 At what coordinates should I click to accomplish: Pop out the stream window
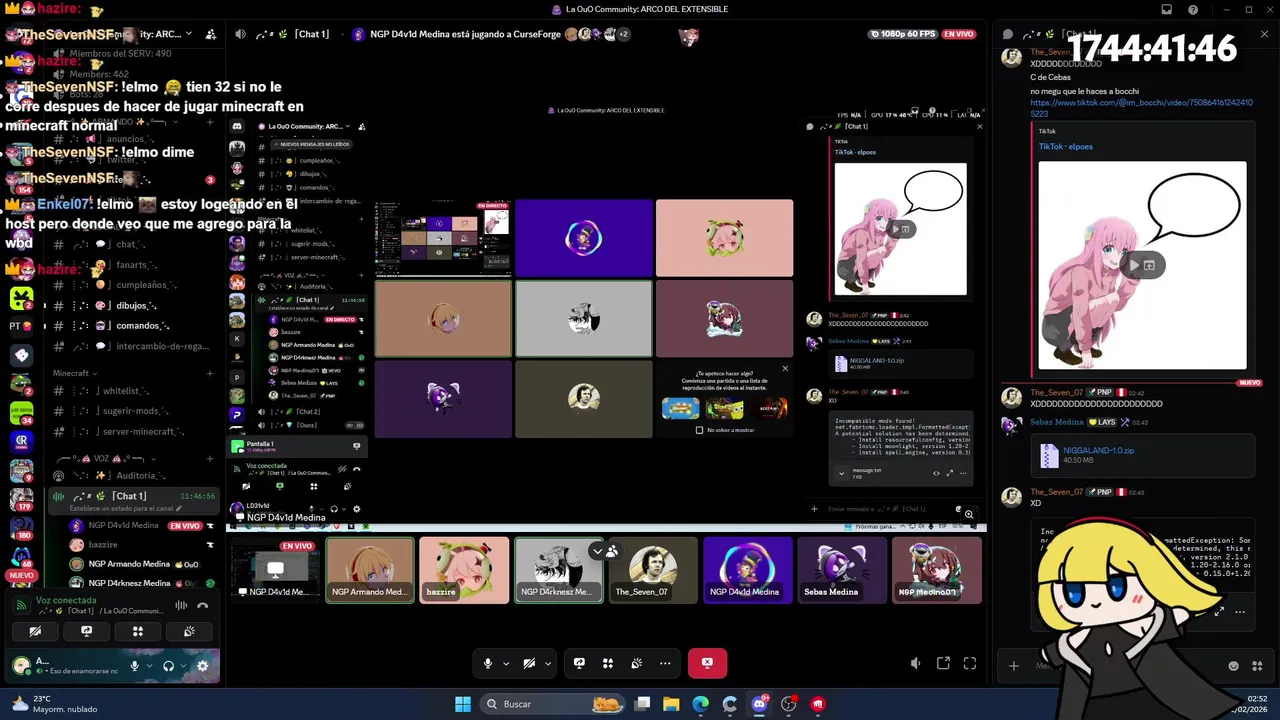943,663
